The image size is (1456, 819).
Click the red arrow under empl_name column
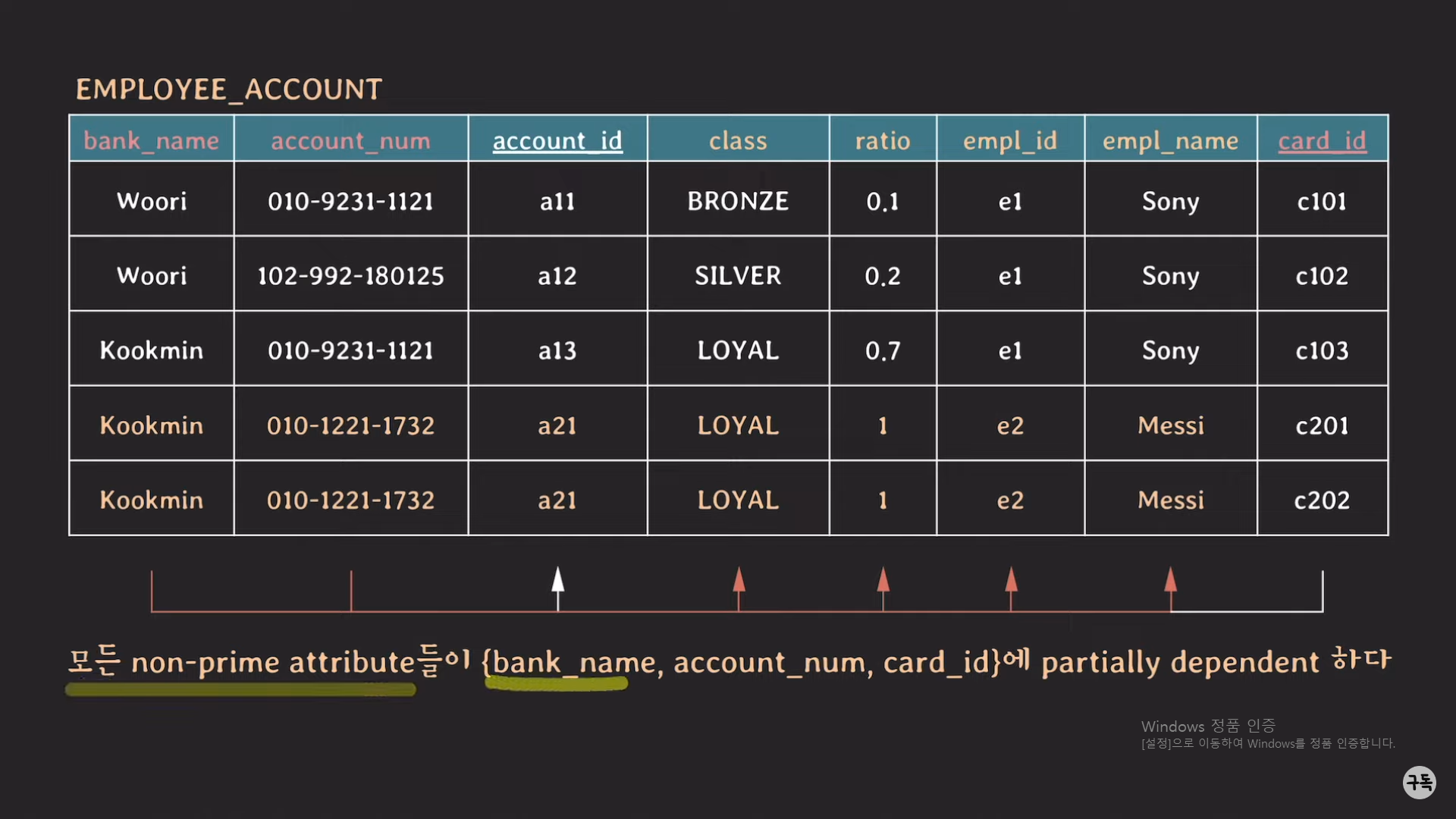1171,581
